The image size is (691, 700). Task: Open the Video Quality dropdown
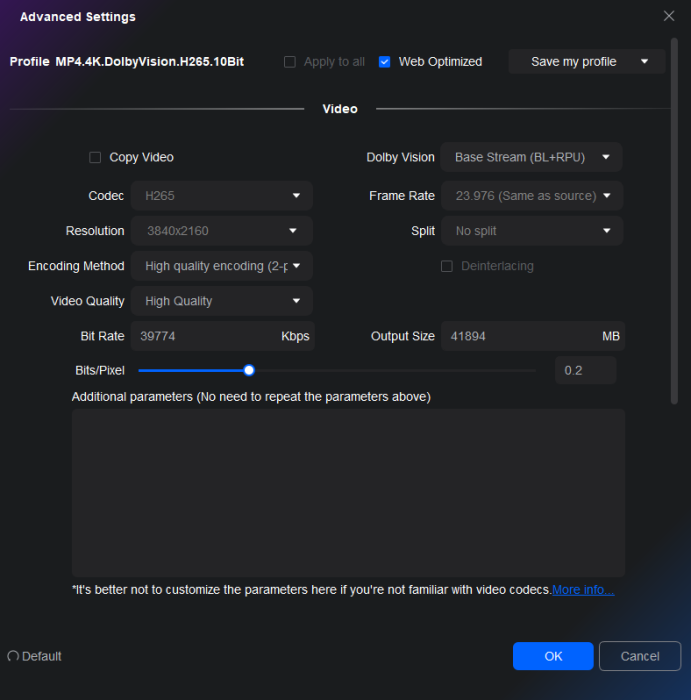[222, 301]
